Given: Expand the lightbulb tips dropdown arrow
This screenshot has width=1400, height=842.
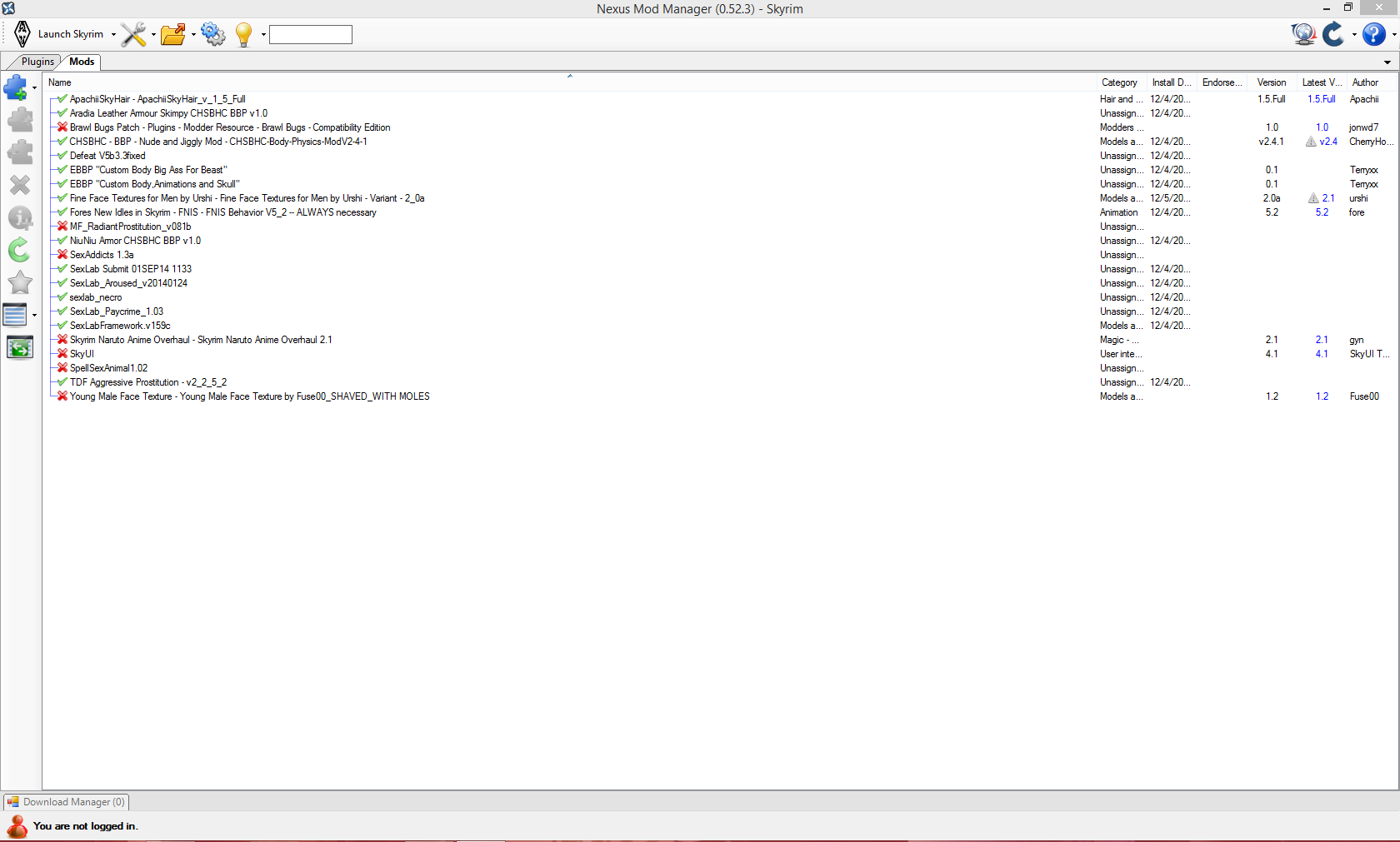Looking at the screenshot, I should [263, 35].
